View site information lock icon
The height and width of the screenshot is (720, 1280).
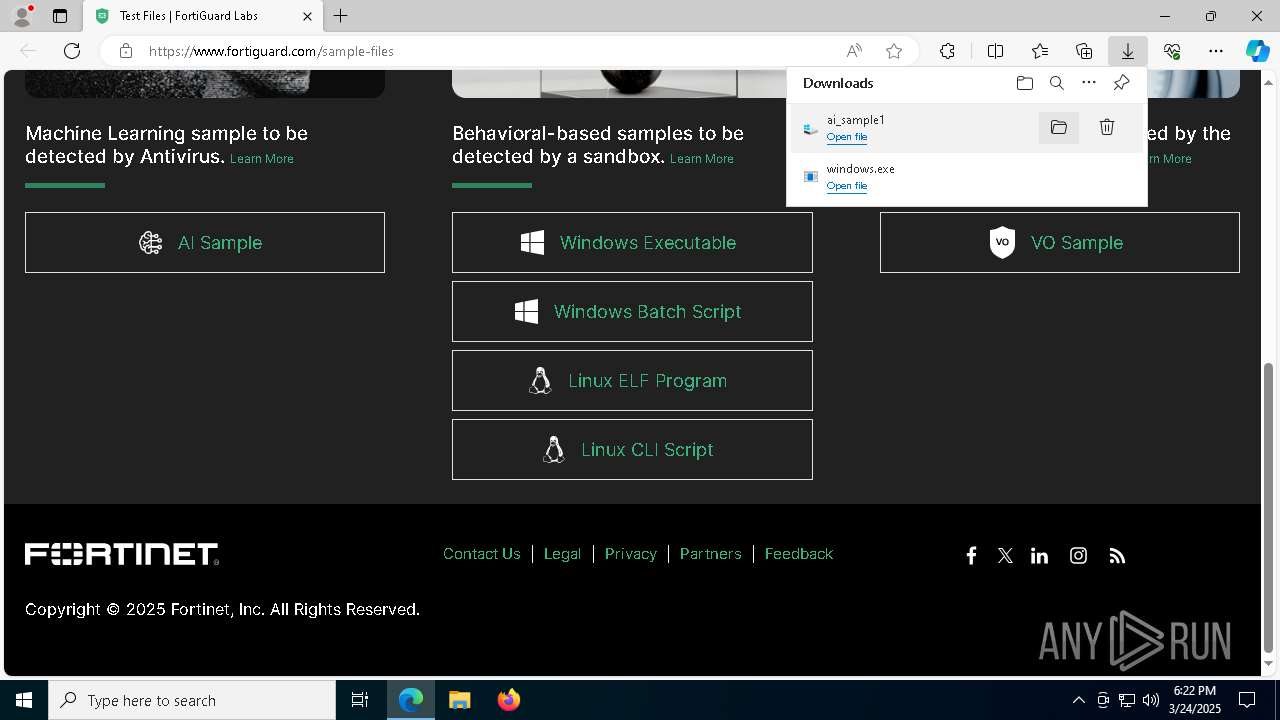pos(125,51)
